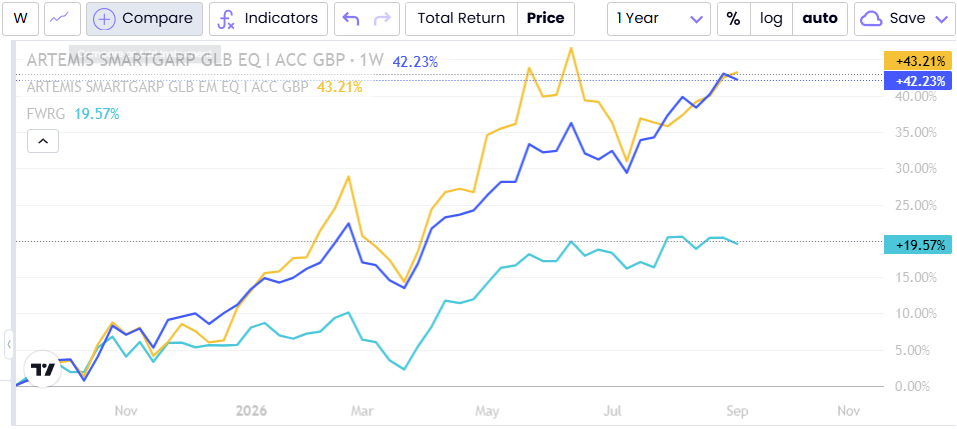This screenshot has height=429, width=957.
Task: Open the W weekly interval button
Action: click(x=21, y=18)
